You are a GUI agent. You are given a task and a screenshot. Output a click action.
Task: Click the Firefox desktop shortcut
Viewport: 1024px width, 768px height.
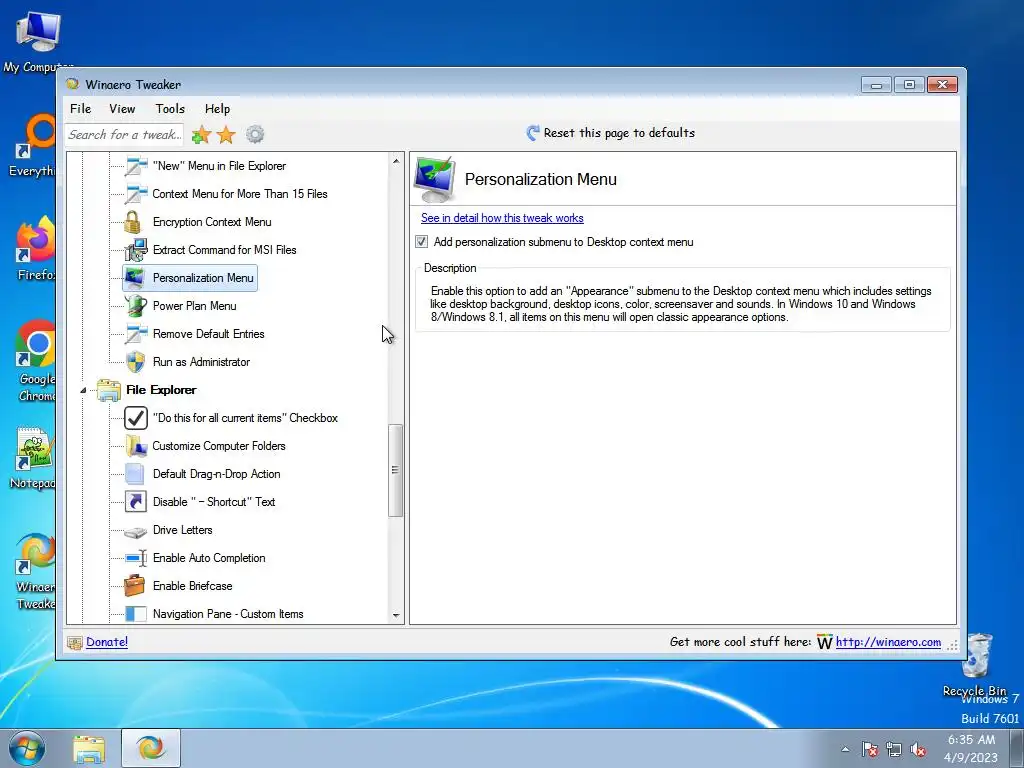(x=37, y=248)
